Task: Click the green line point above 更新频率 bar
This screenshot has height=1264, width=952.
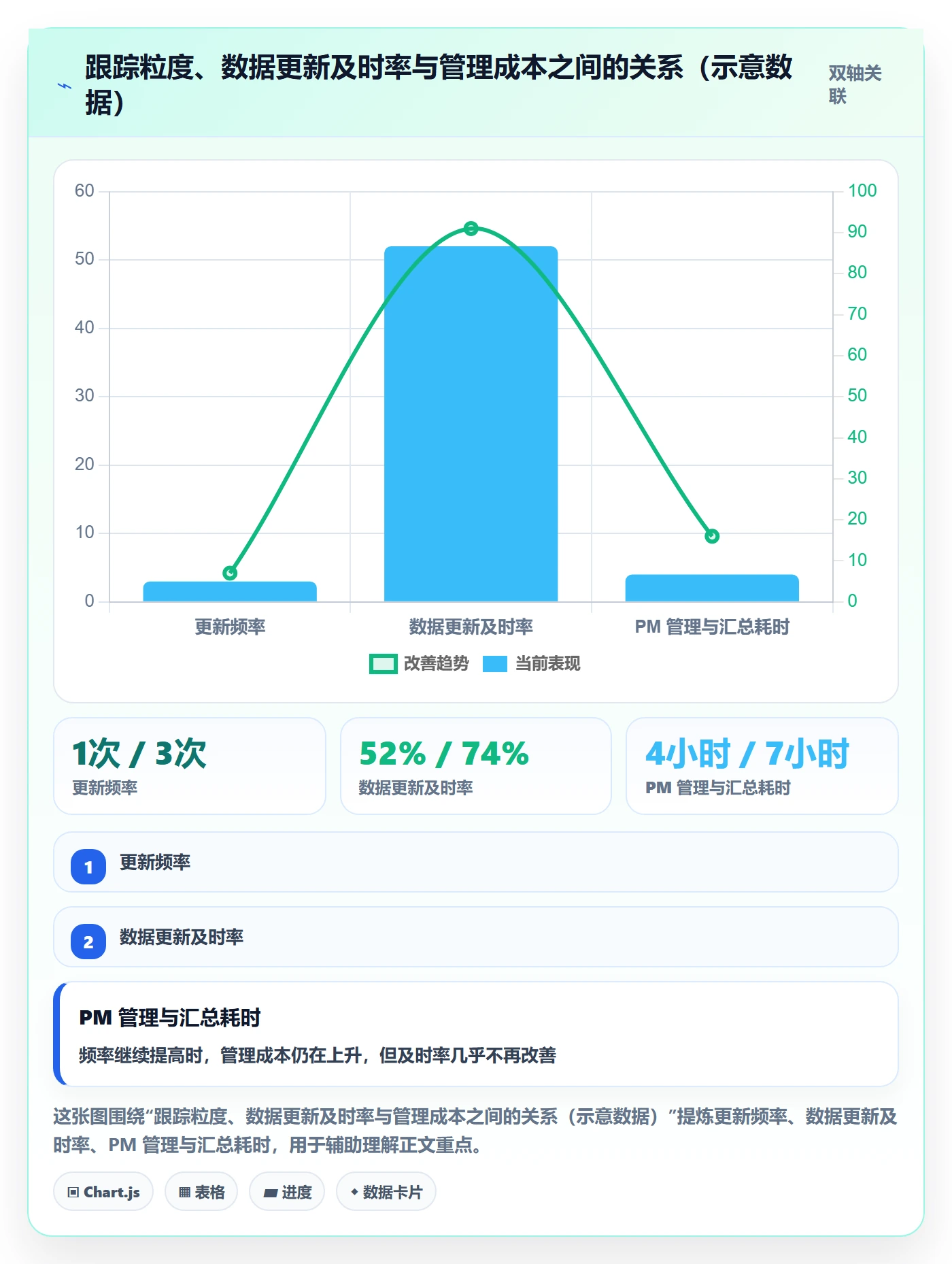Action: tap(230, 573)
